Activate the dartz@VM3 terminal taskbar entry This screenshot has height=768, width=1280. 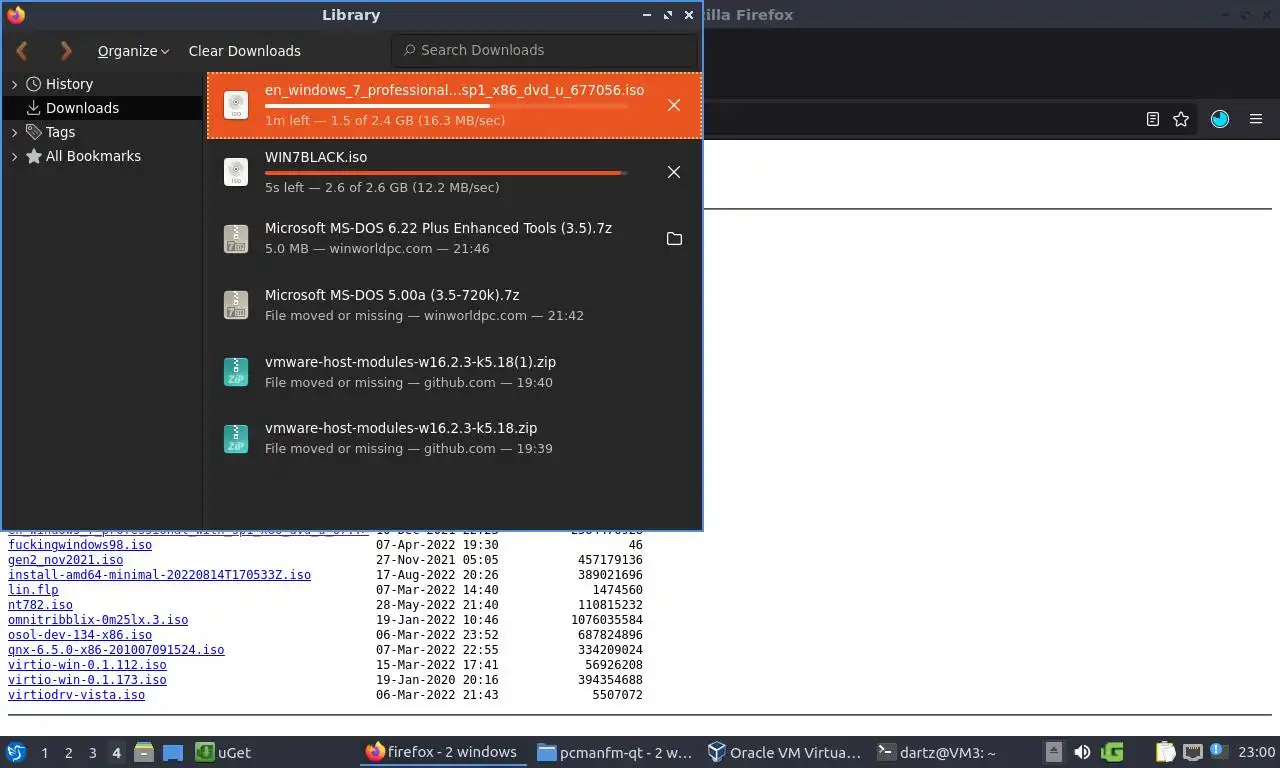937,752
